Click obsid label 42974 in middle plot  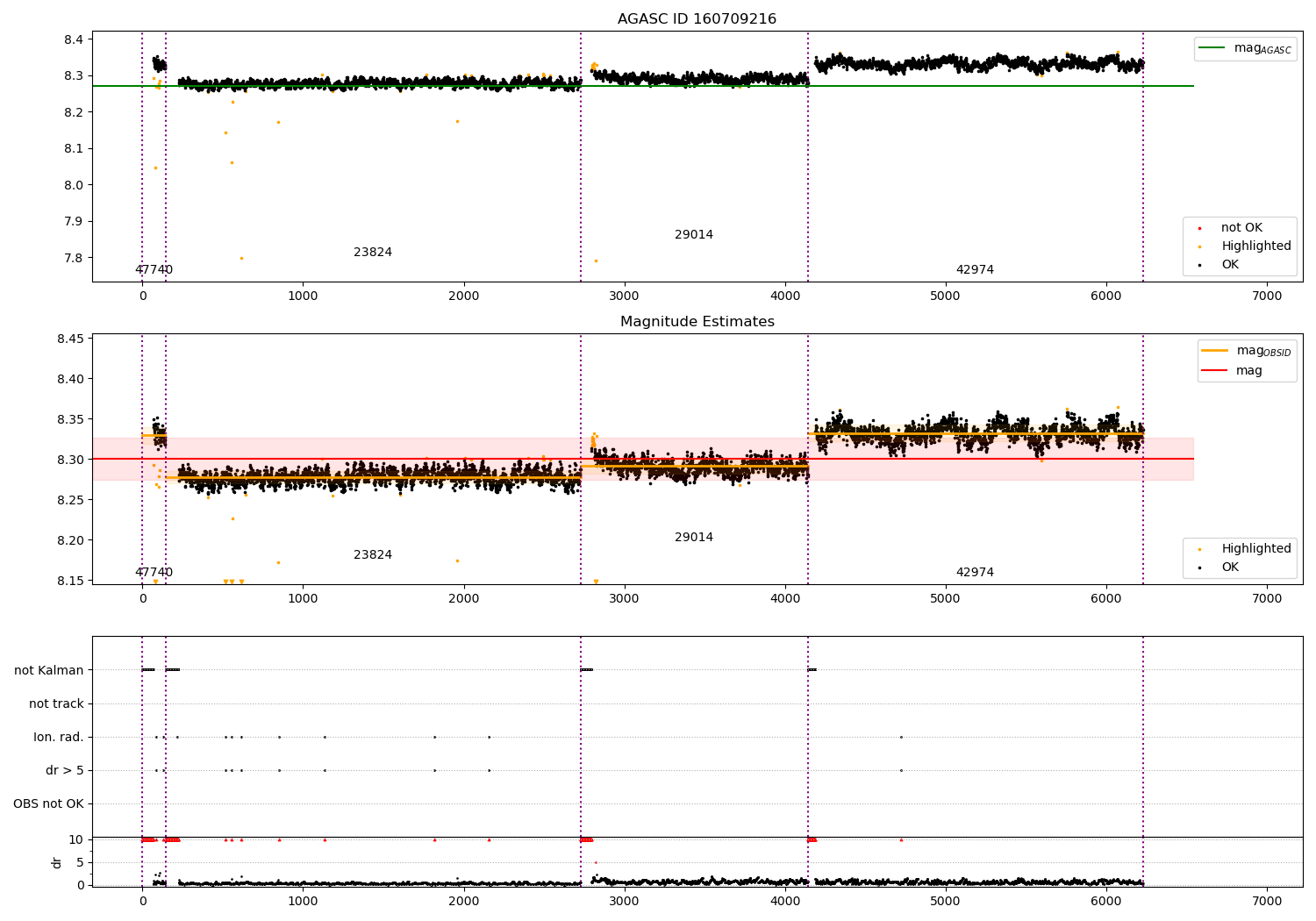tap(975, 573)
